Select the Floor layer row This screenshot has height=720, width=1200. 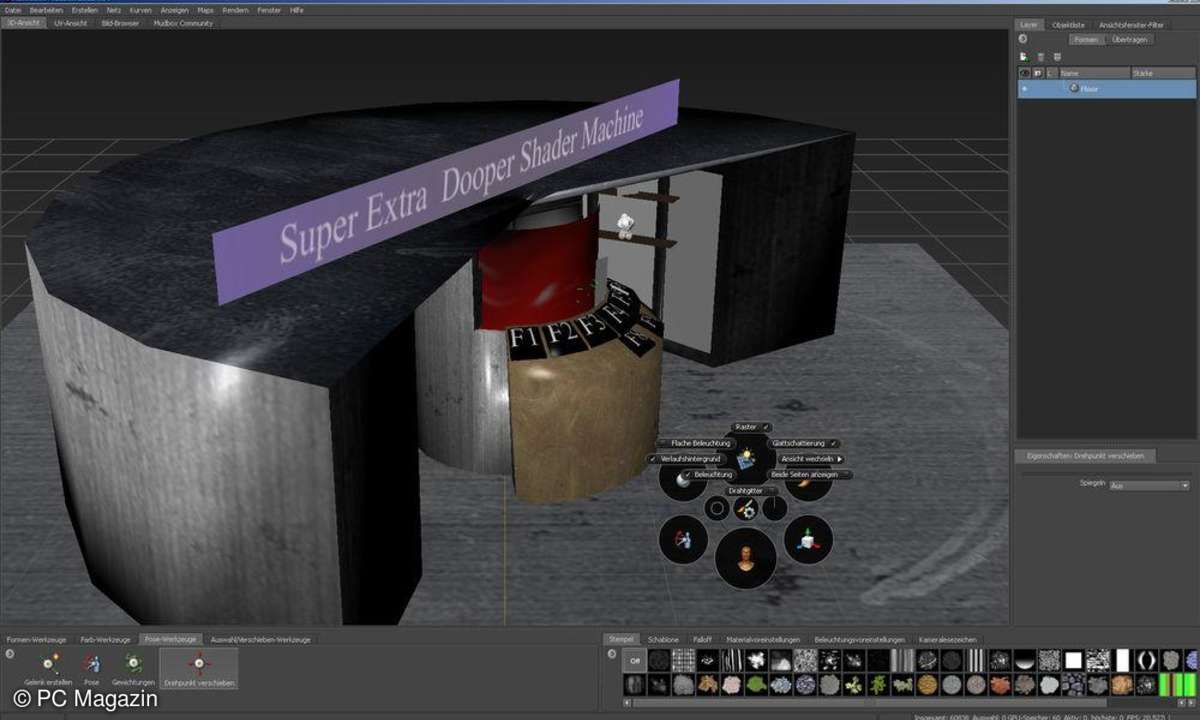click(x=1106, y=89)
